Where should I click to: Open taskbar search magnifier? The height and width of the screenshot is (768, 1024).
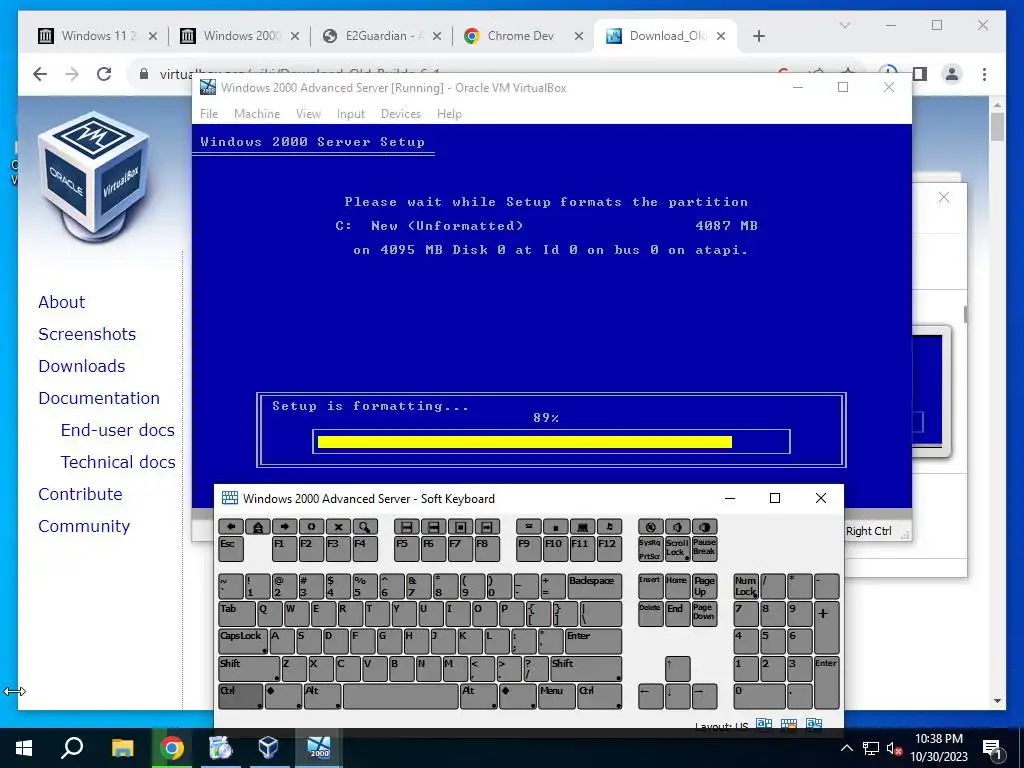click(x=72, y=747)
